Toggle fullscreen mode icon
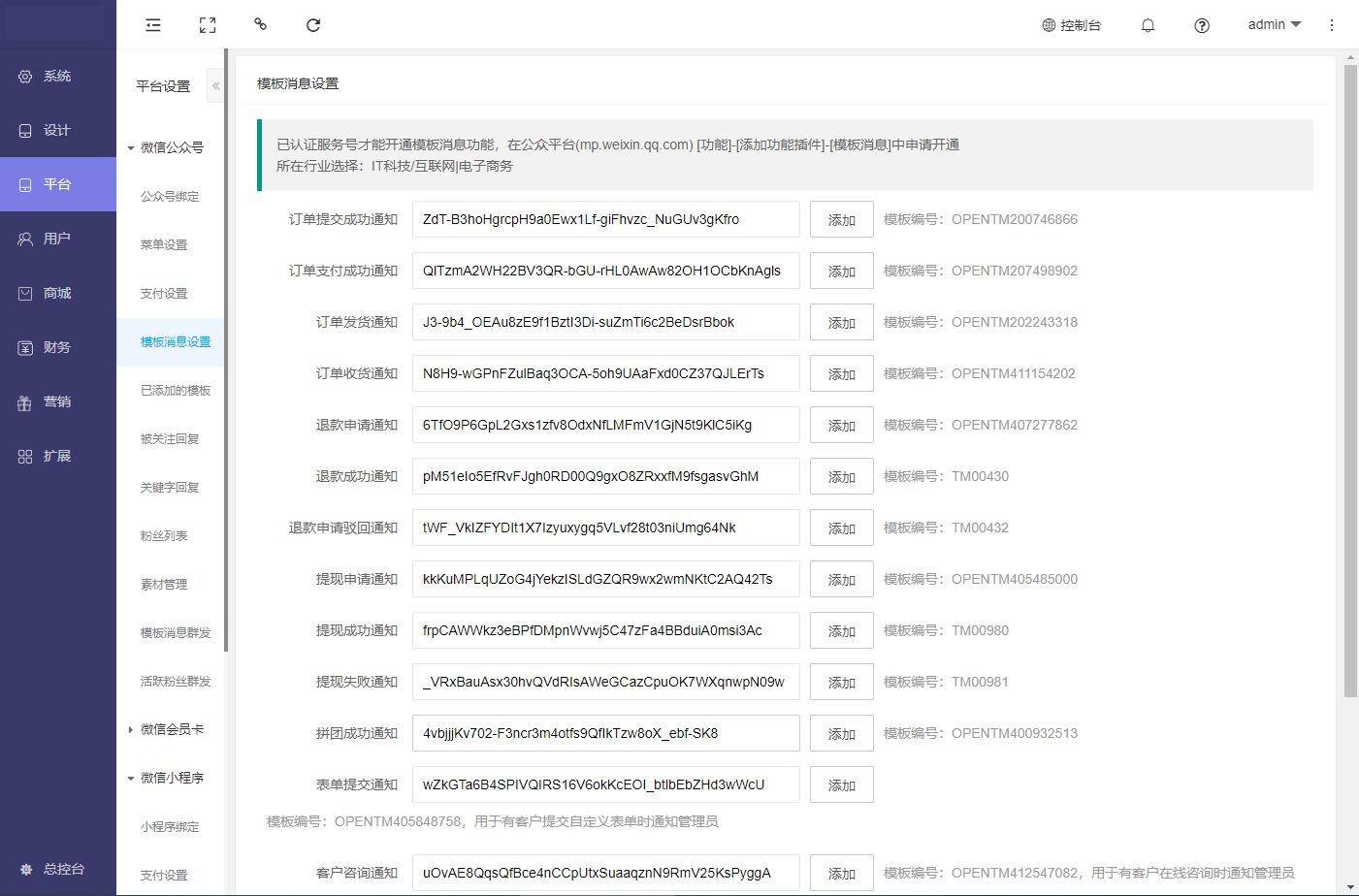 208,25
